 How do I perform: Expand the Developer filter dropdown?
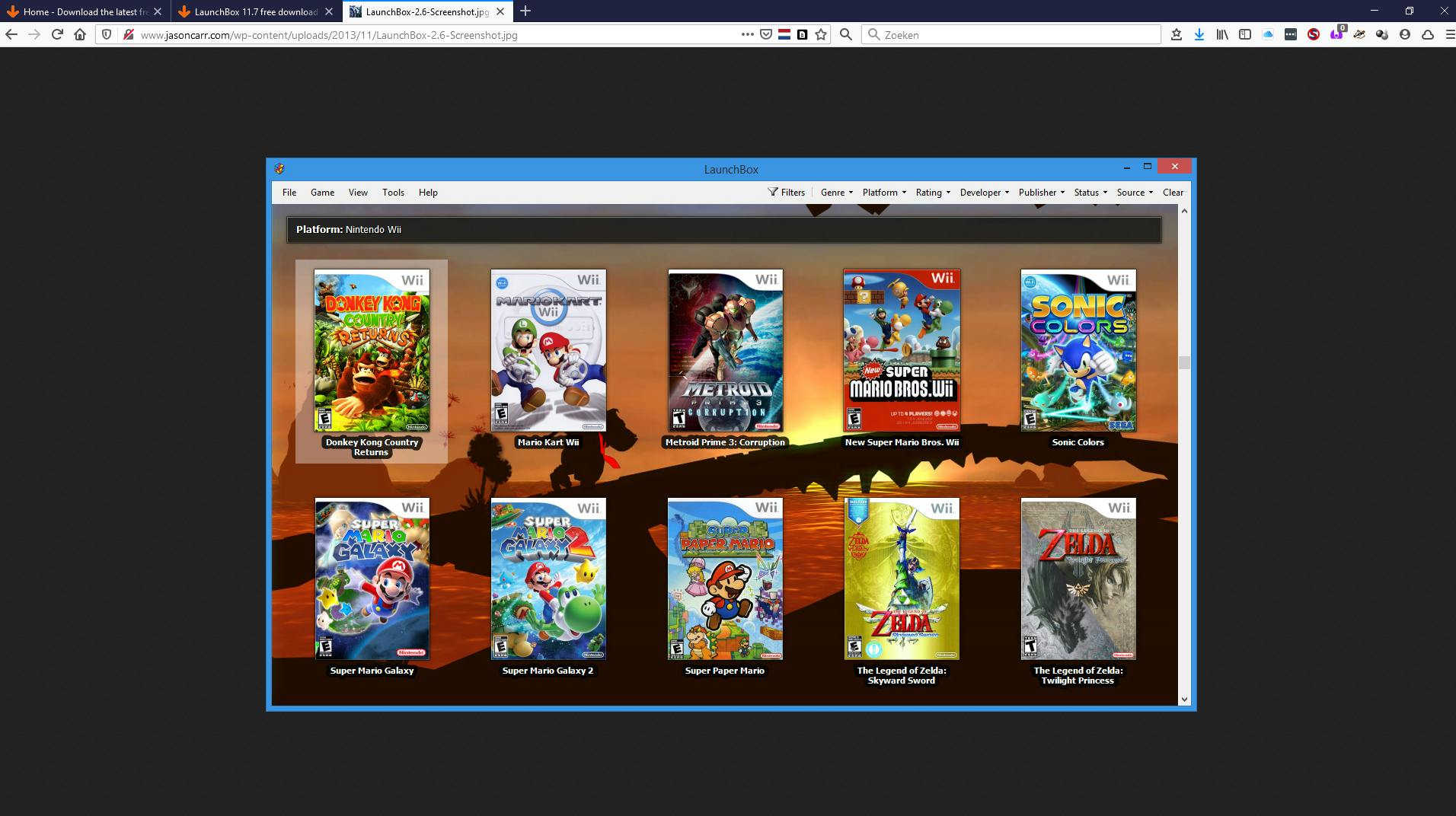[x=985, y=193]
